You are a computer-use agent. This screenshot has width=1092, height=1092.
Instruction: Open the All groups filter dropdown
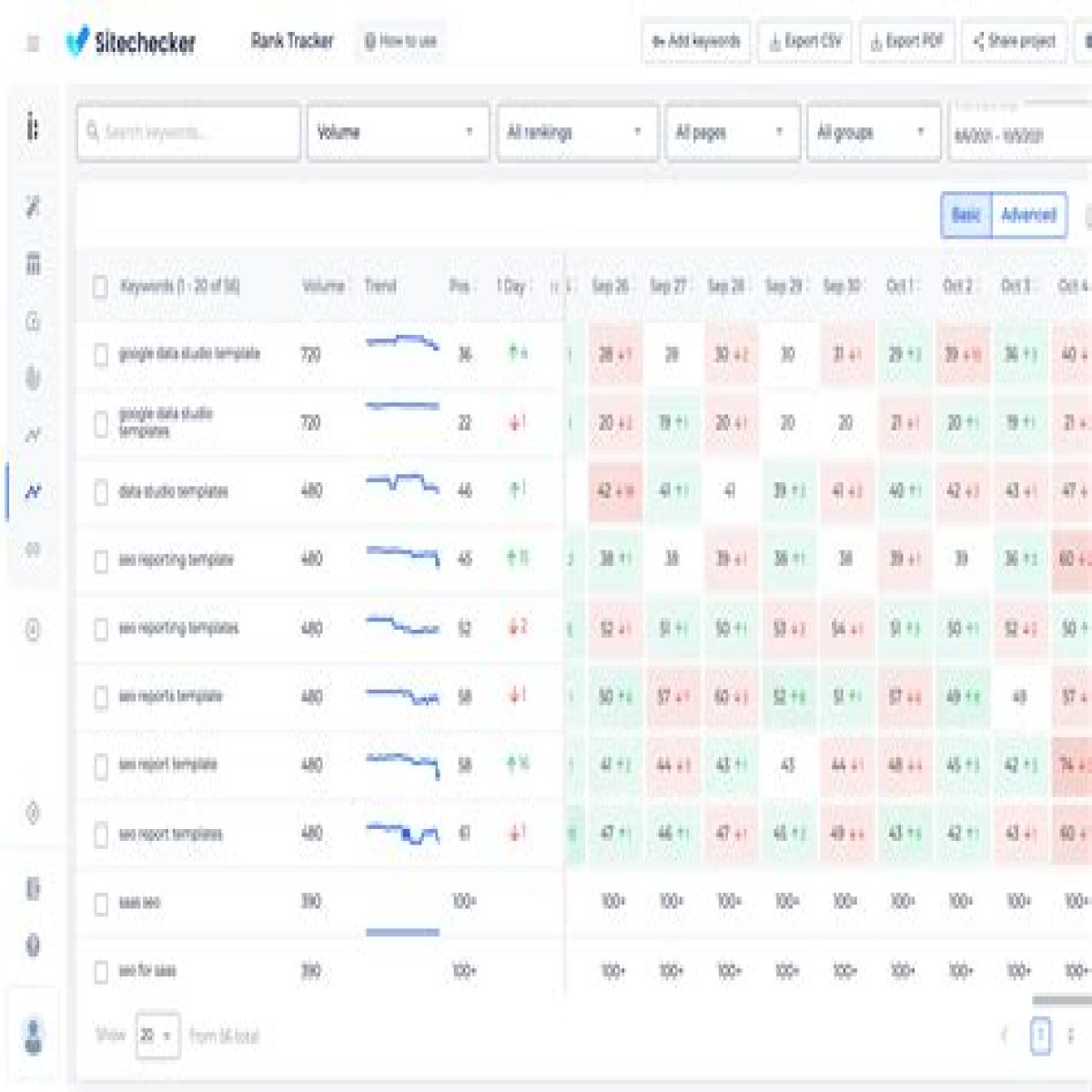coord(873,133)
